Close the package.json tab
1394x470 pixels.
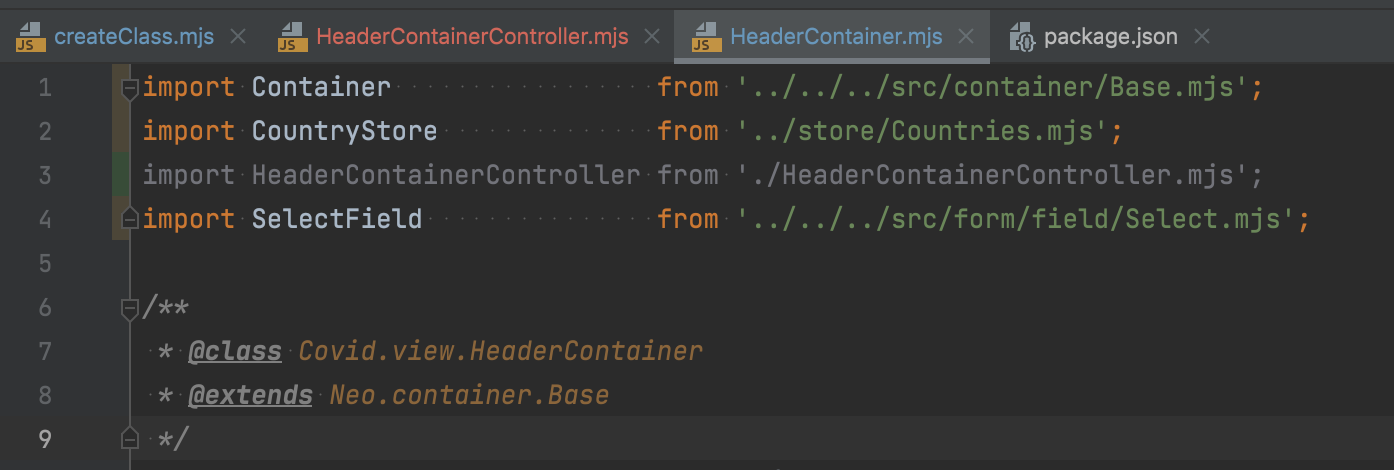pyautogui.click(x=1202, y=37)
